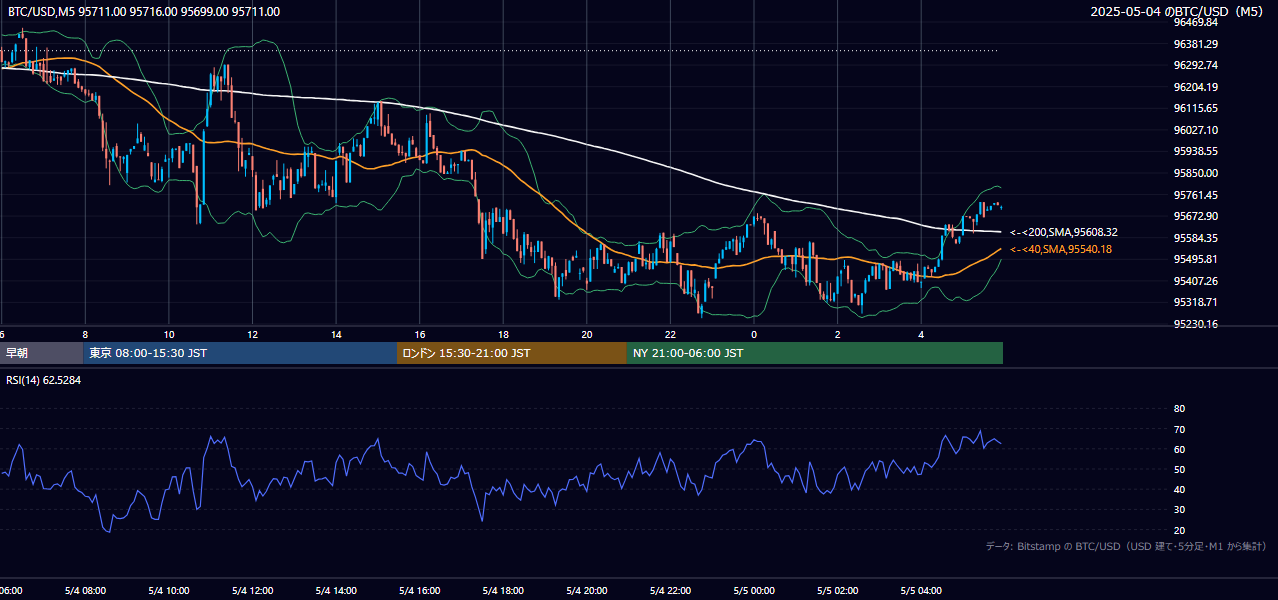Screen dimensions: 1278x600
Task: Click RSI axis level 70
Action: [x=1179, y=429]
